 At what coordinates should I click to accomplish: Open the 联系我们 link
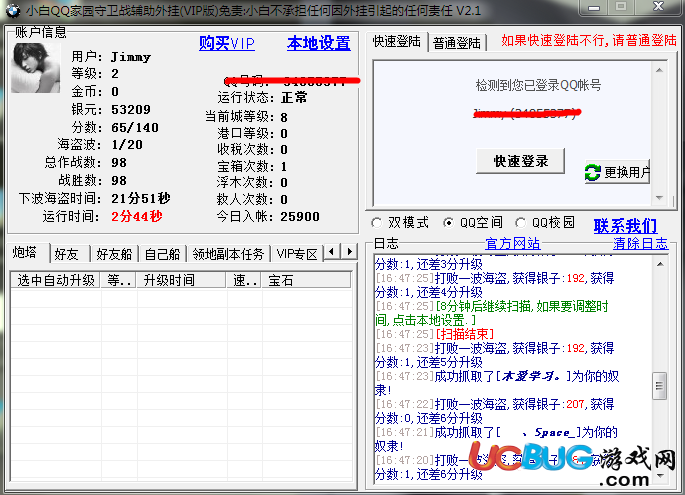pyautogui.click(x=625, y=226)
